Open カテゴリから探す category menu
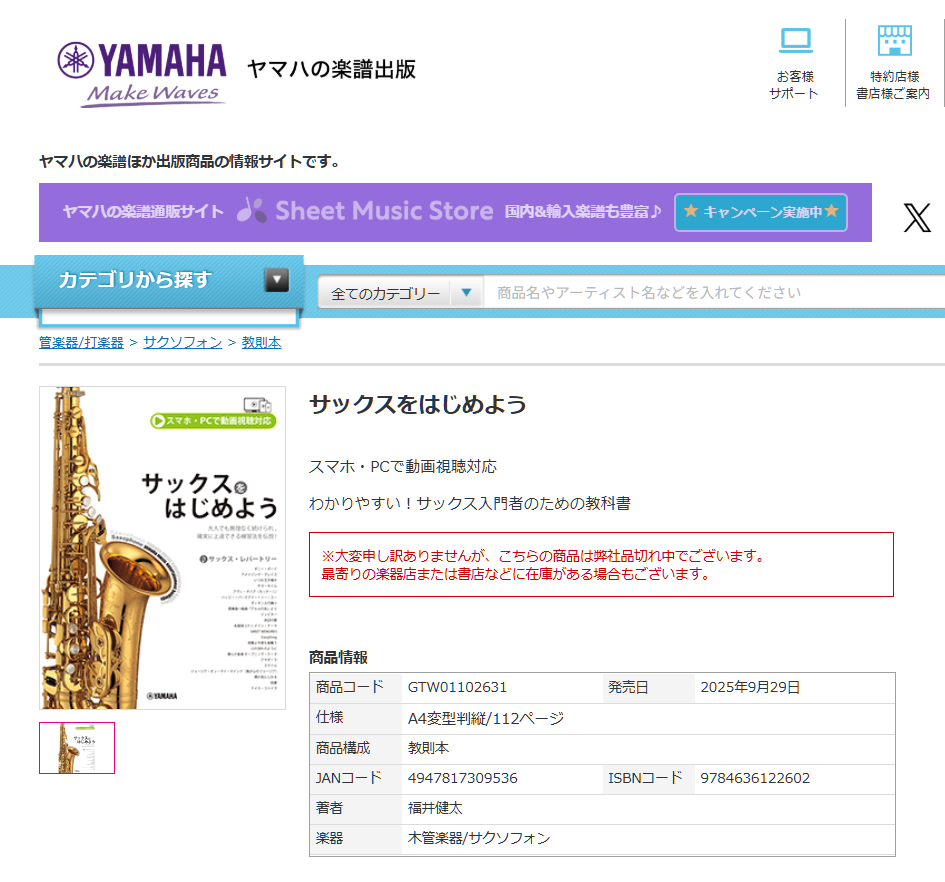This screenshot has width=945, height=882. [x=169, y=282]
